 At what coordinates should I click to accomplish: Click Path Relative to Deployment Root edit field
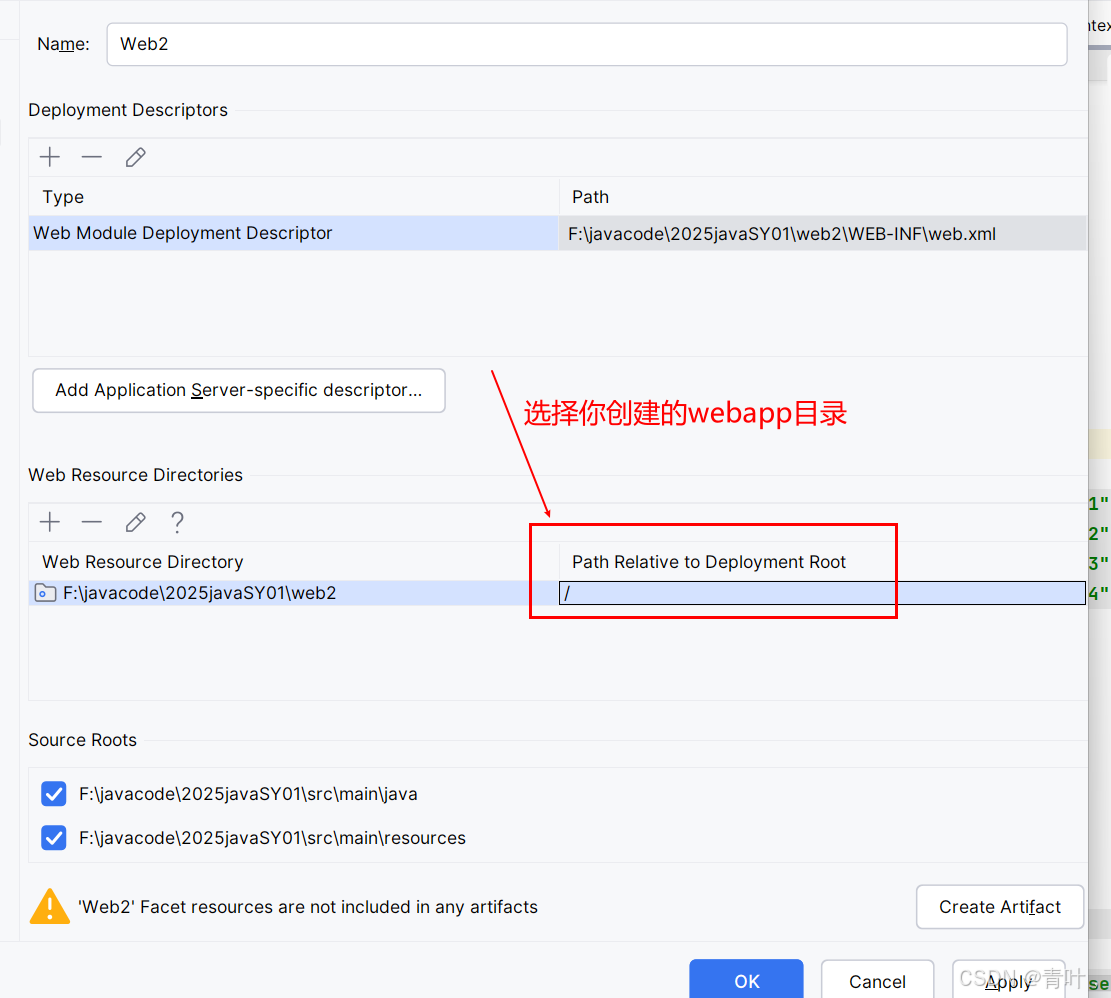(x=822, y=593)
